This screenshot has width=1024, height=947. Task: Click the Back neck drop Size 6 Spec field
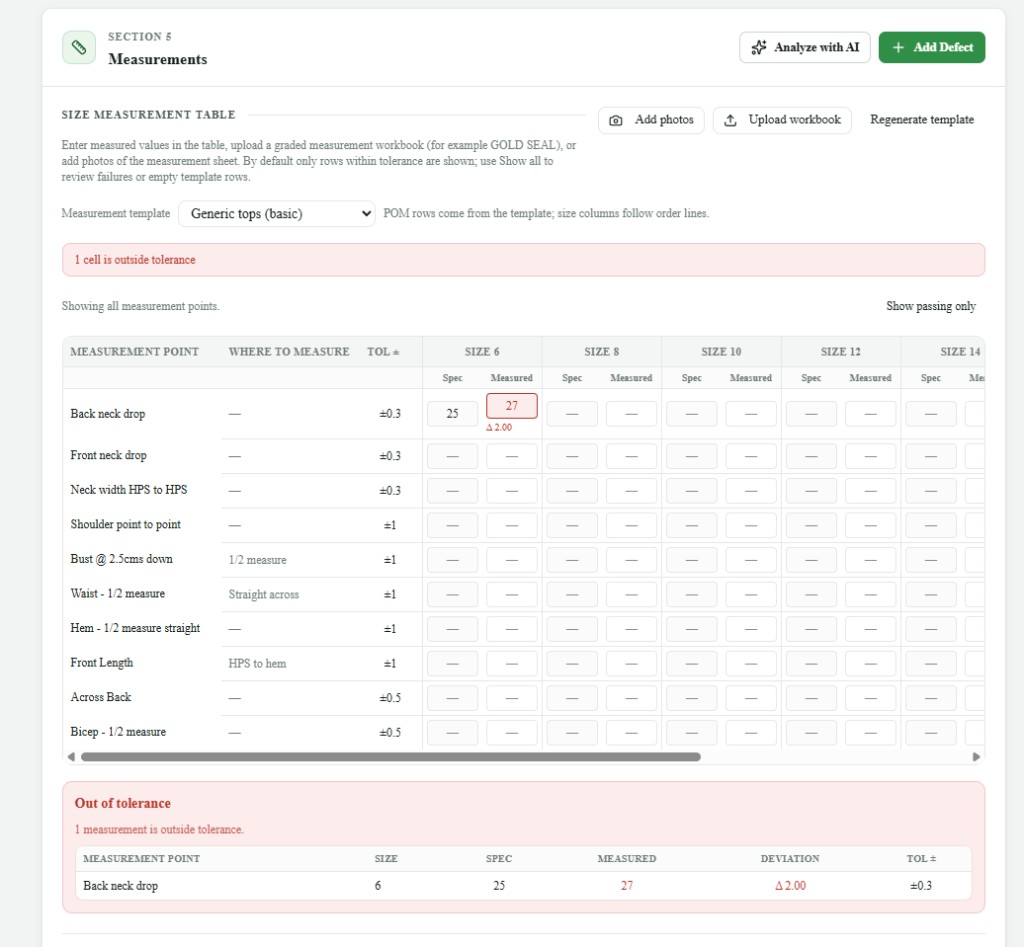coord(453,414)
